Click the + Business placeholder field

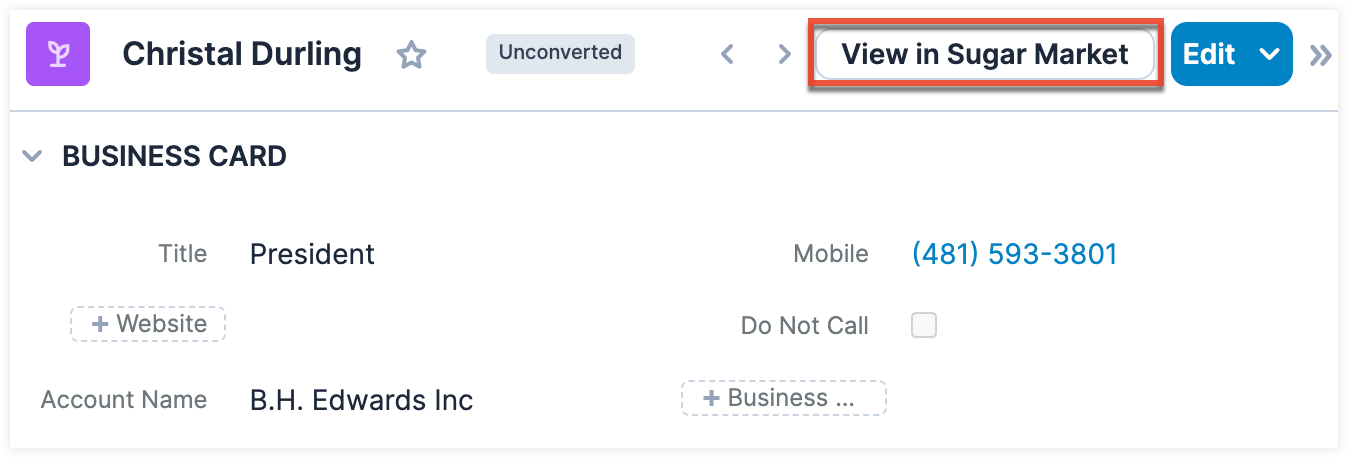783,398
